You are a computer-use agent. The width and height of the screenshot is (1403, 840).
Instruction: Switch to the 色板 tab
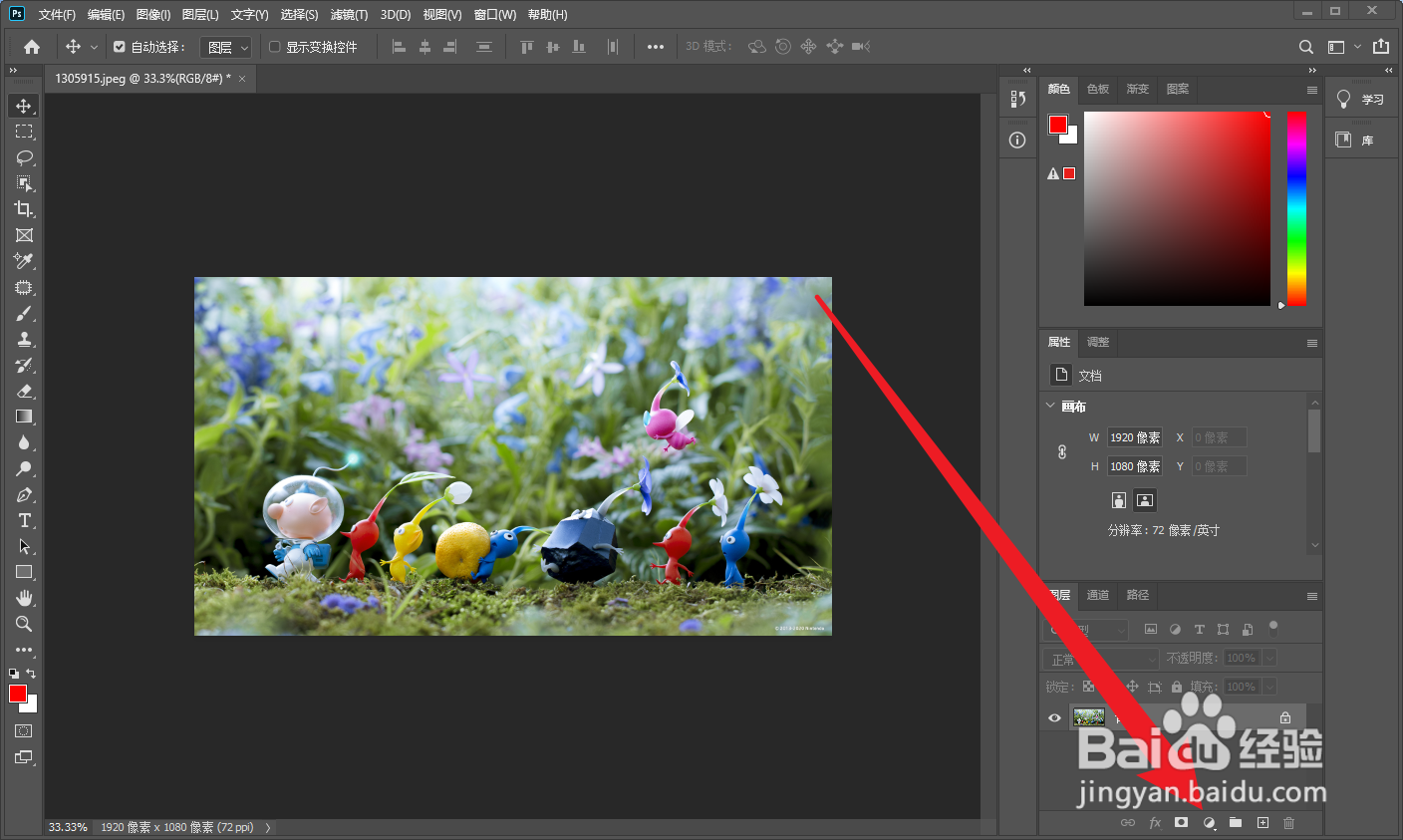click(1097, 89)
